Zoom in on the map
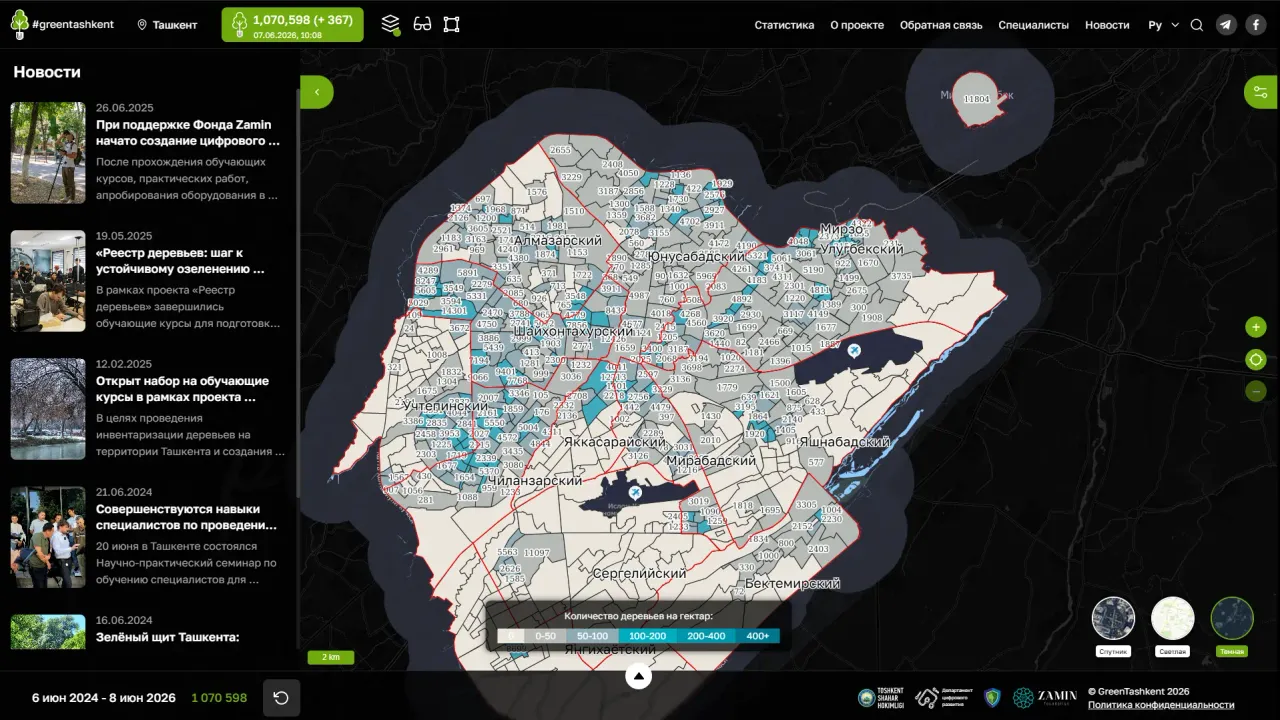The width and height of the screenshot is (1280, 720). click(x=1256, y=327)
